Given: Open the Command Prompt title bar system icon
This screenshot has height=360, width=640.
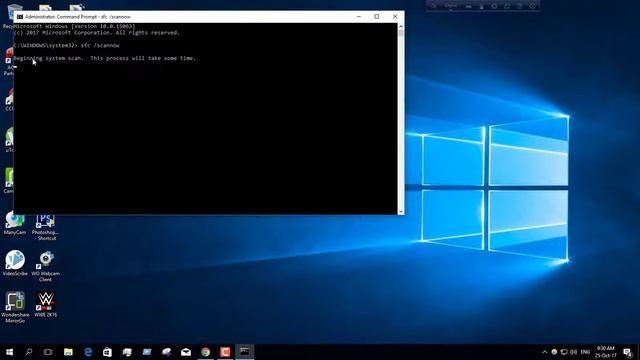Looking at the screenshot, I should pyautogui.click(x=20, y=17).
